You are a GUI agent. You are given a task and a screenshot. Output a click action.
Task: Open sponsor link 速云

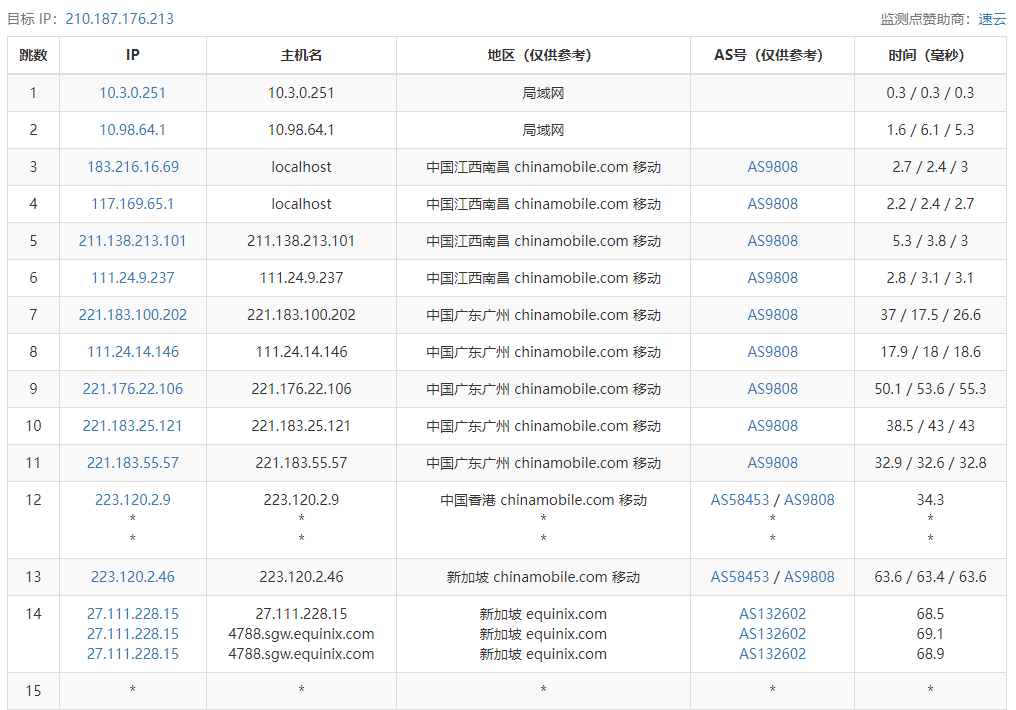coord(992,19)
